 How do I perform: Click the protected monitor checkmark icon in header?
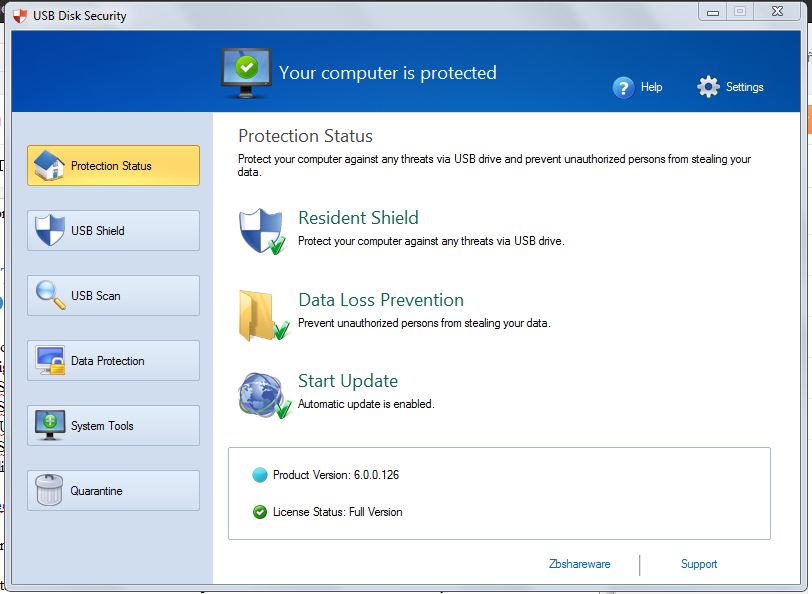[x=246, y=74]
